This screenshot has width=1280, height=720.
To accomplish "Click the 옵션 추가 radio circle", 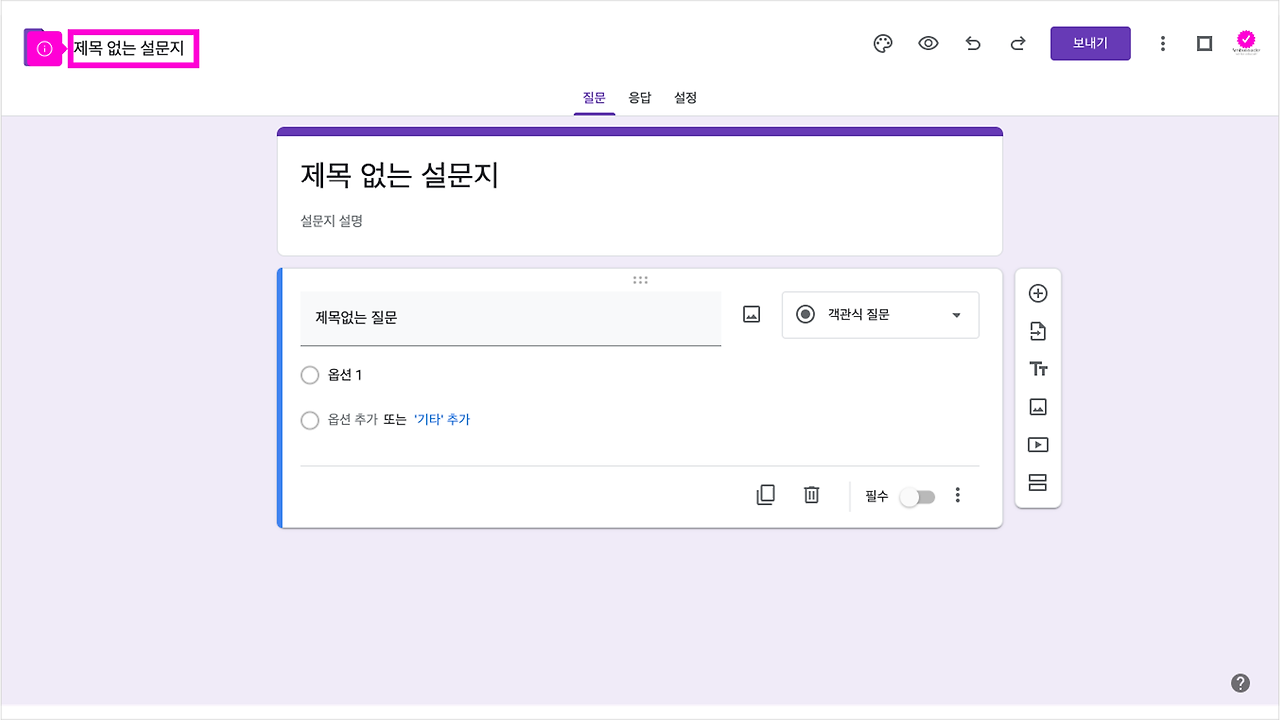I will pyautogui.click(x=310, y=420).
